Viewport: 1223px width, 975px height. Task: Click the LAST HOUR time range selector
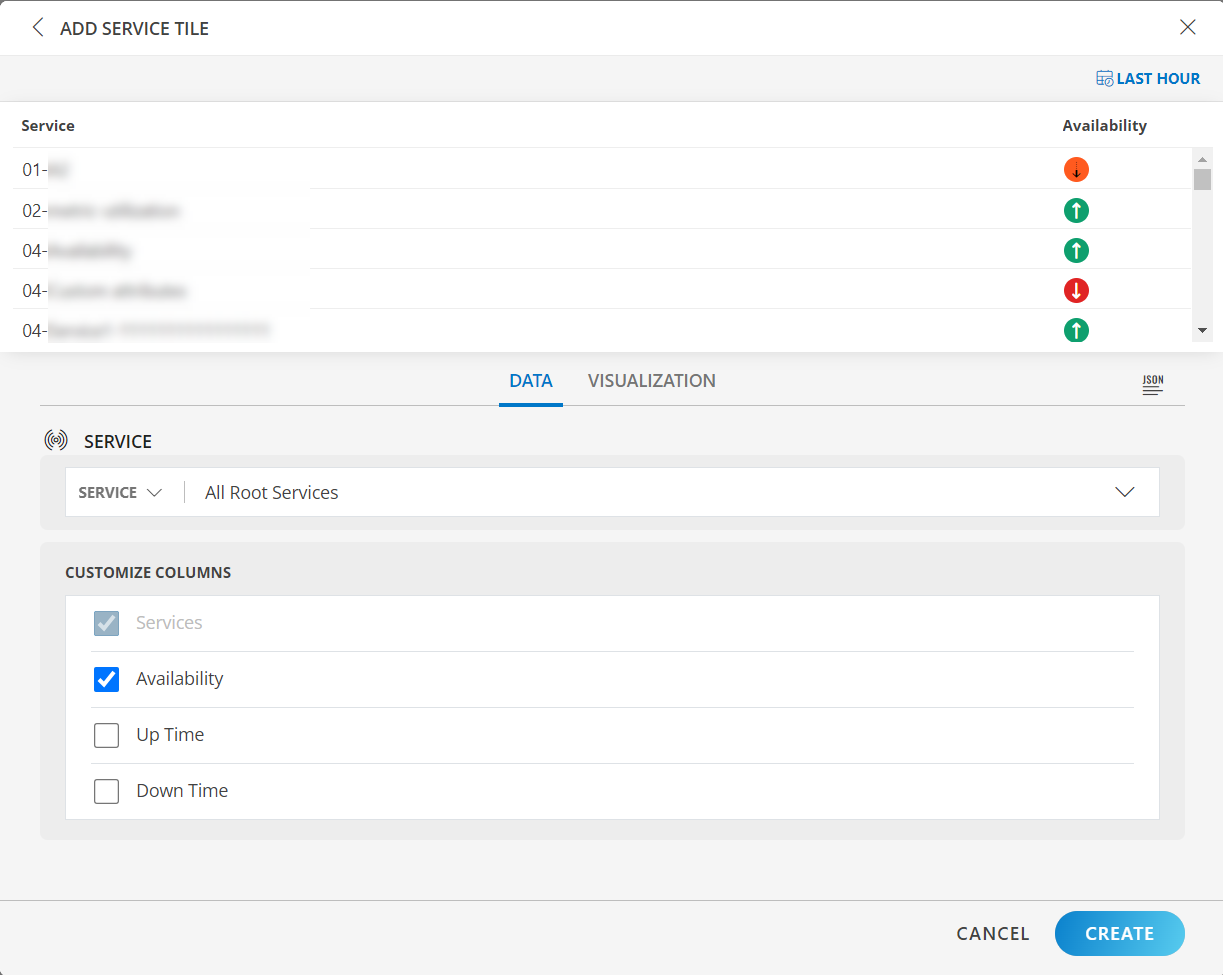pyautogui.click(x=1148, y=78)
